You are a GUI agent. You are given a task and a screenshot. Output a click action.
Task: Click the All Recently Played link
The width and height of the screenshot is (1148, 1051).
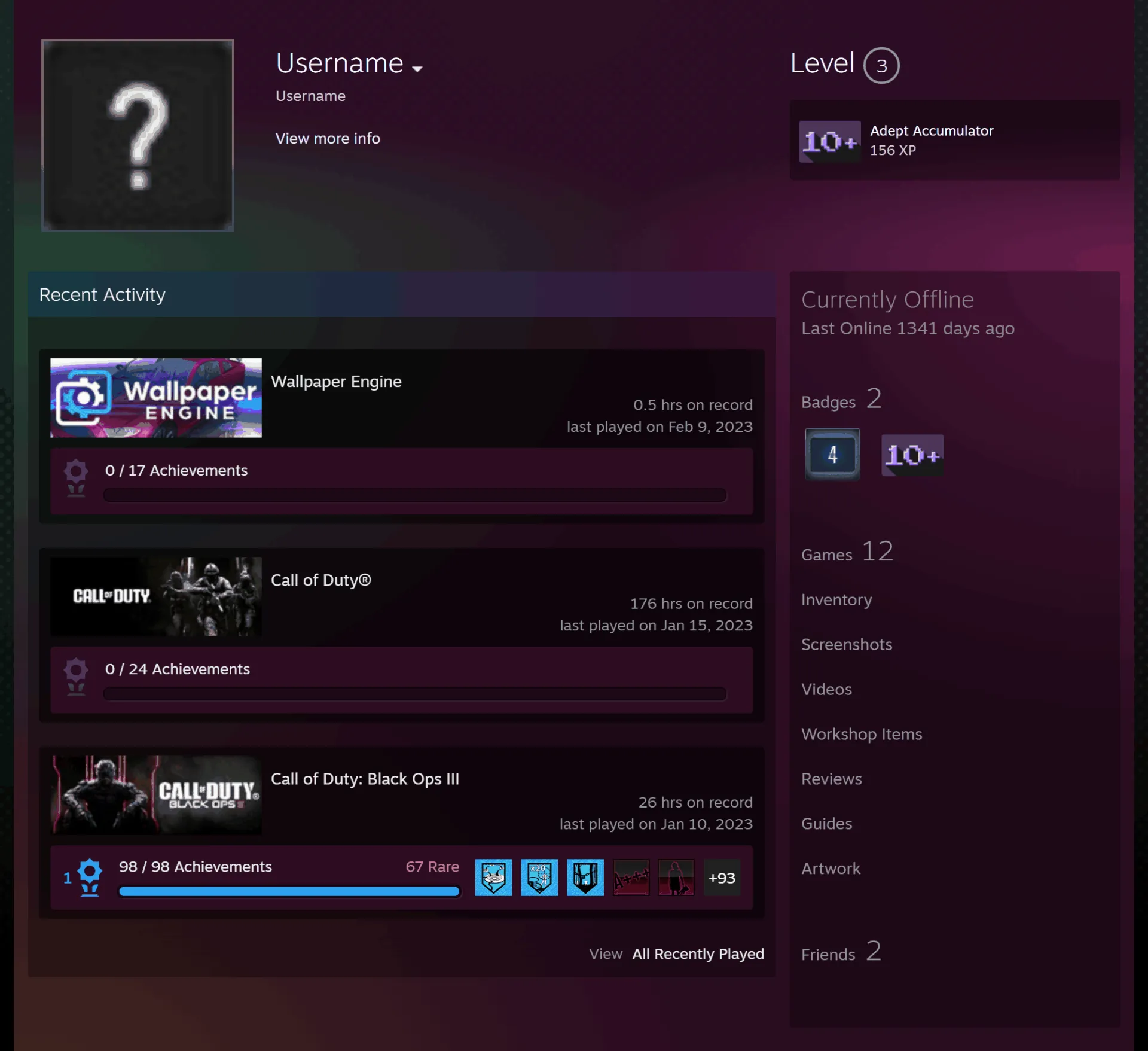tap(698, 954)
